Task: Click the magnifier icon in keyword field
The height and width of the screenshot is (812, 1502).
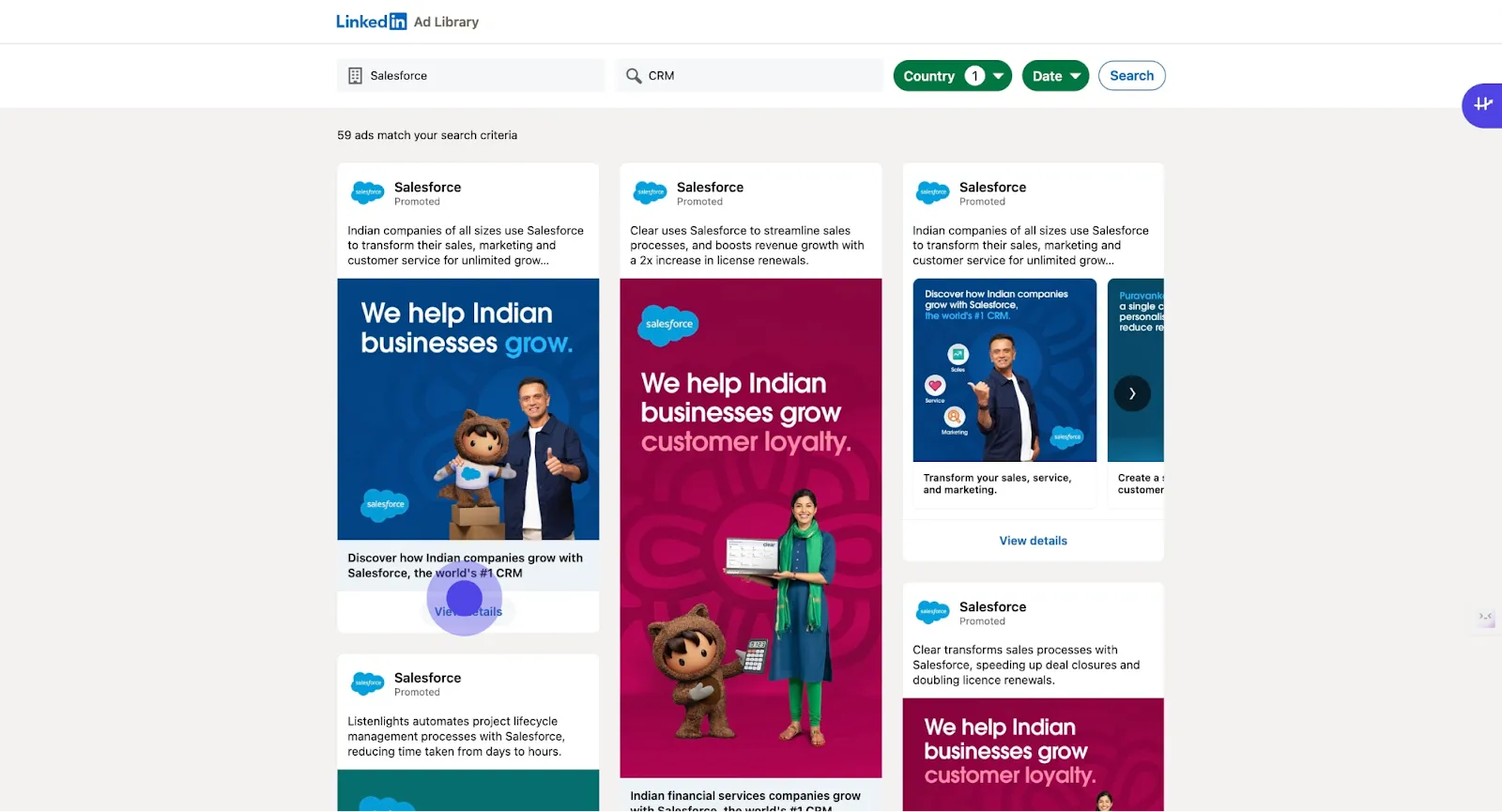Action: [634, 76]
